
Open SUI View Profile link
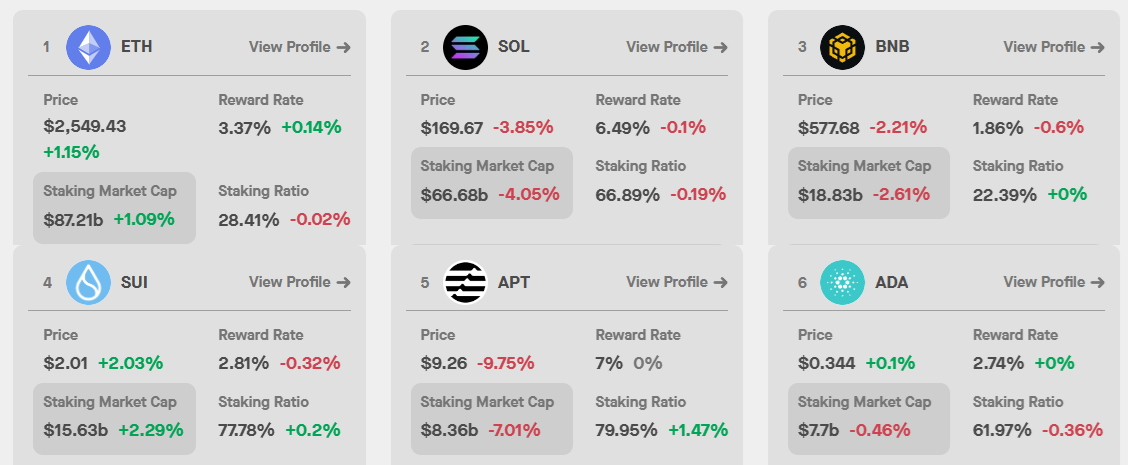[299, 283]
